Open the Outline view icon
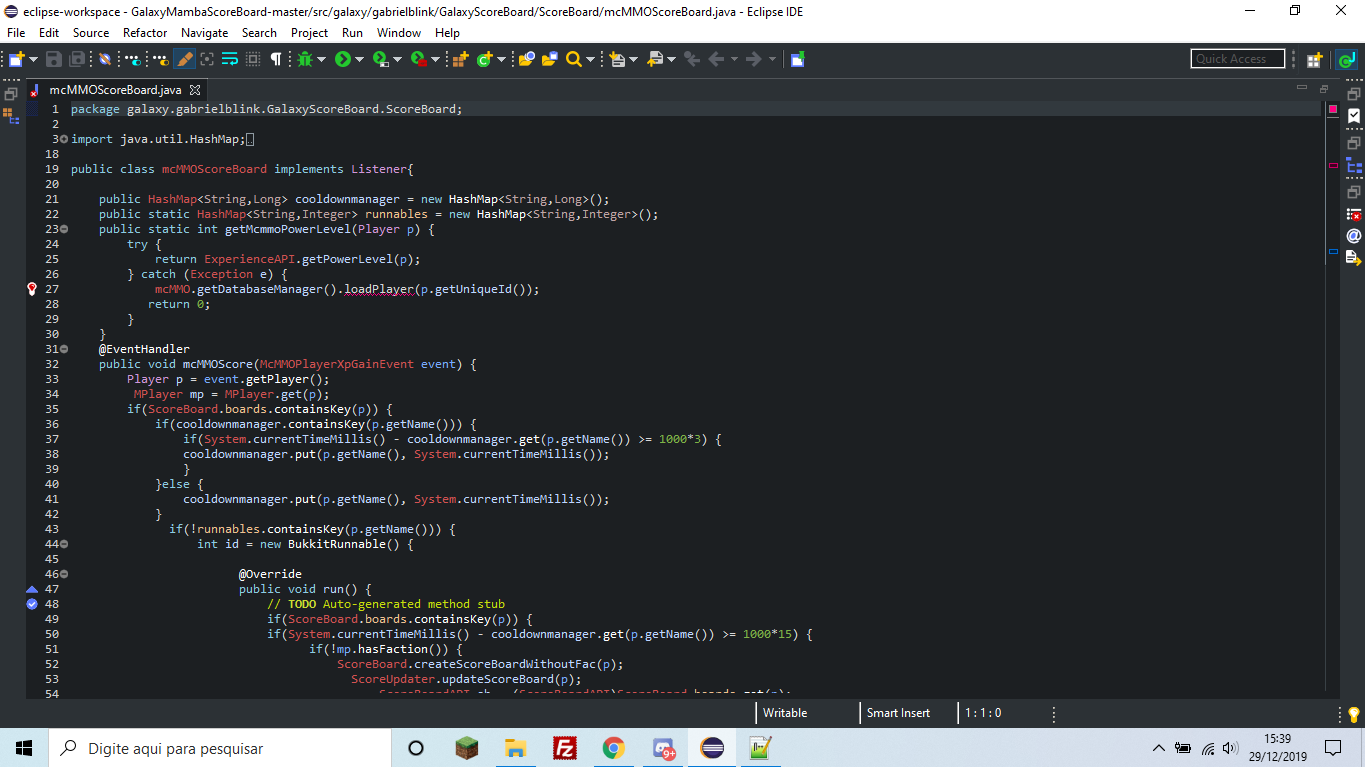1365x767 pixels. click(1354, 165)
